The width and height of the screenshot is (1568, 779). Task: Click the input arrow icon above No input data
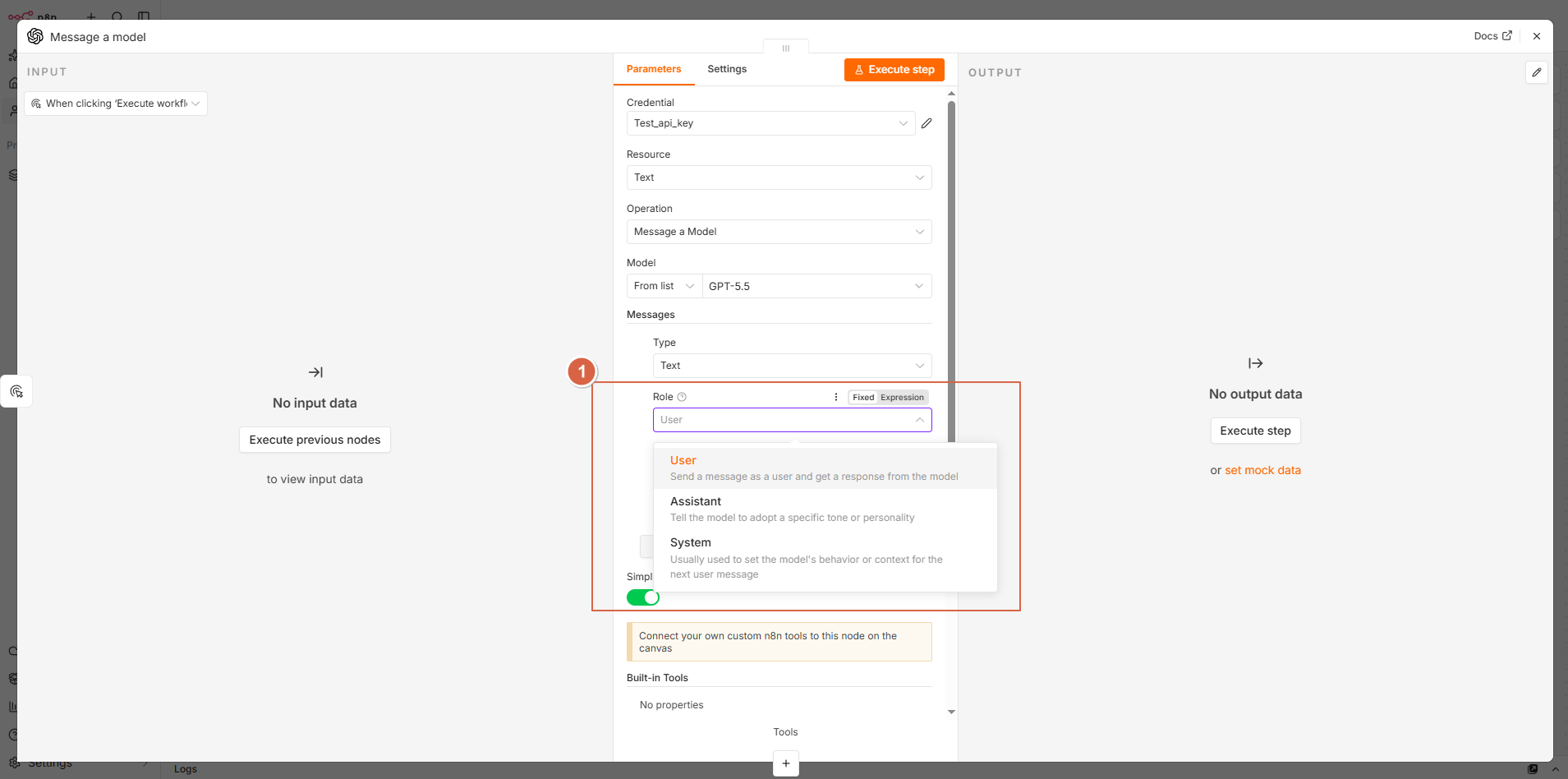pos(315,372)
